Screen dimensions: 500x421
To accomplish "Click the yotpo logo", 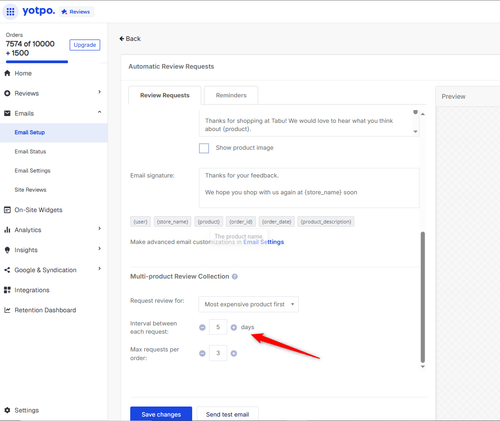I will click(39, 11).
